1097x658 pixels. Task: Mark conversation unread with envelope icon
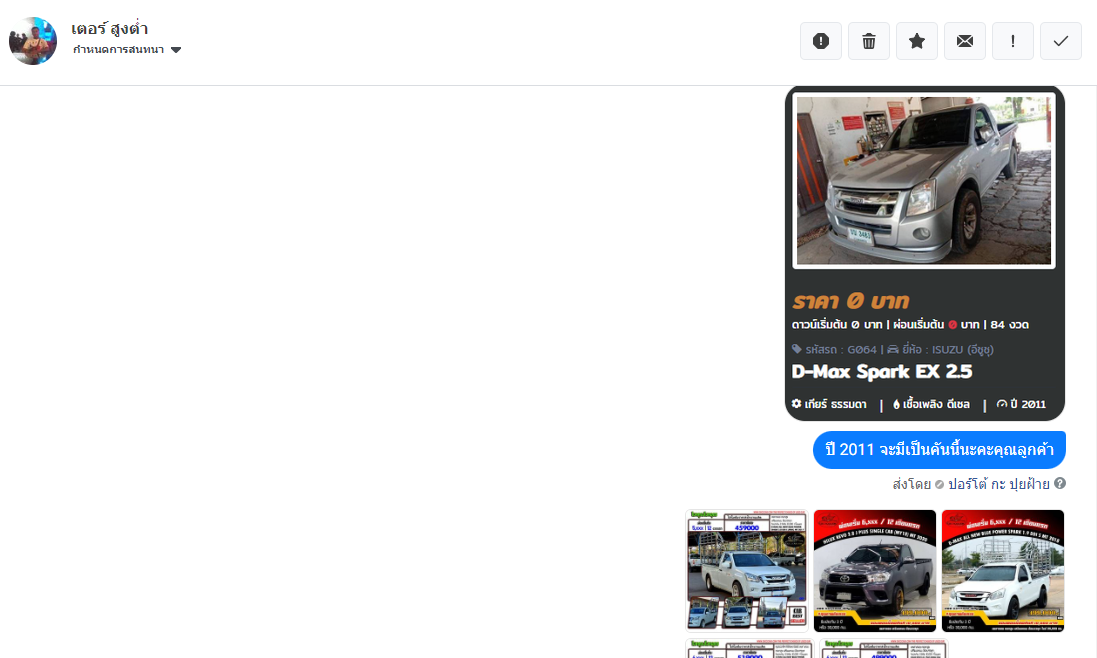tap(965, 41)
